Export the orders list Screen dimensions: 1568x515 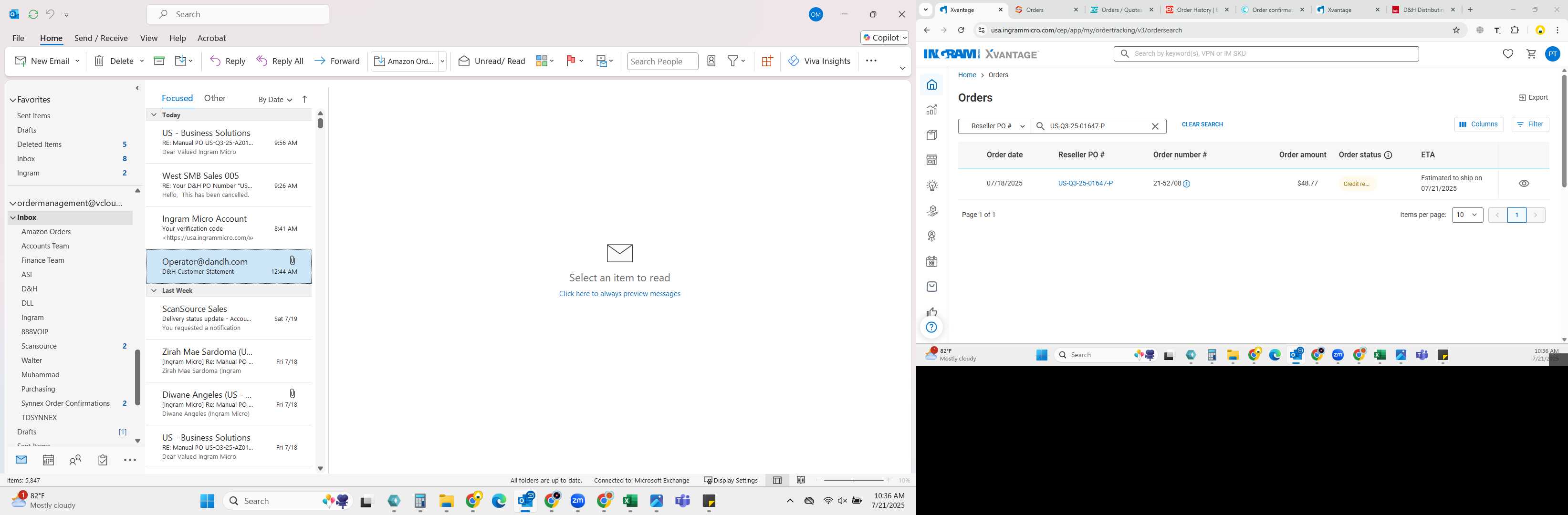coord(1533,97)
